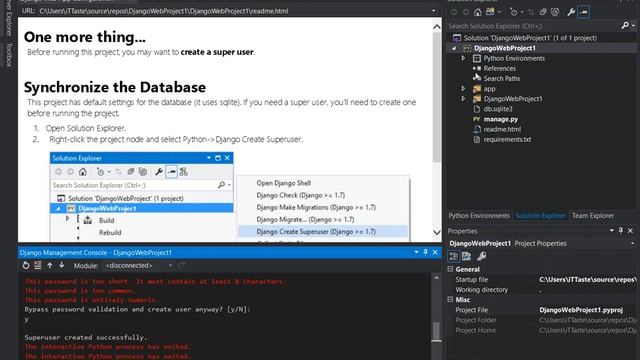Pin the Properties panel
The image size is (640, 360).
tap(621, 231)
